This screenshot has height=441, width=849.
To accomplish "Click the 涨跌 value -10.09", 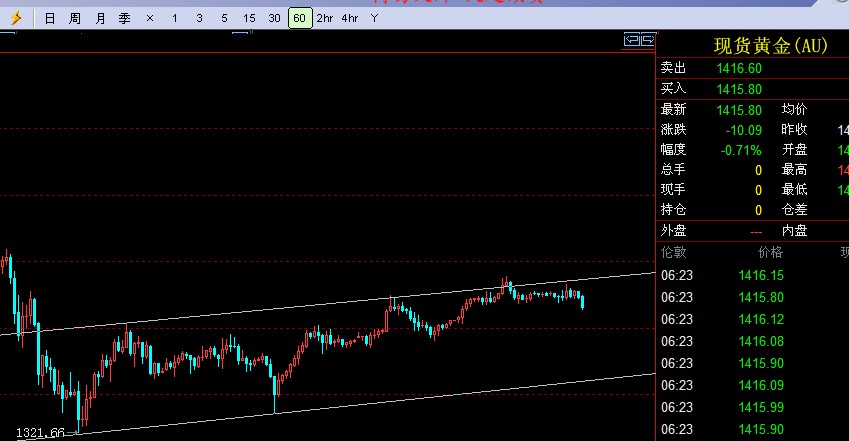I will [744, 131].
